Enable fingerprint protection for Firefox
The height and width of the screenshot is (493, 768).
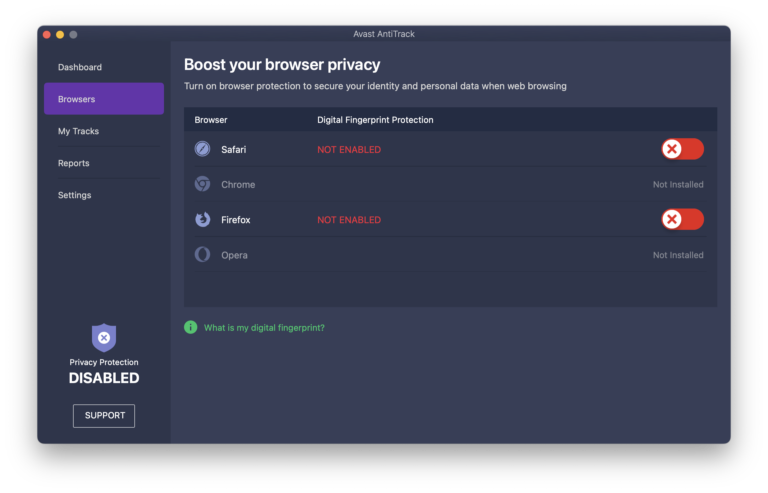[x=682, y=219]
